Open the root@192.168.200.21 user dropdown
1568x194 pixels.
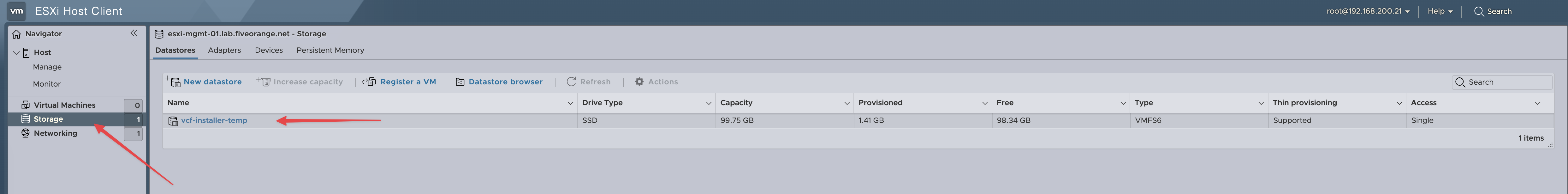tap(1368, 11)
